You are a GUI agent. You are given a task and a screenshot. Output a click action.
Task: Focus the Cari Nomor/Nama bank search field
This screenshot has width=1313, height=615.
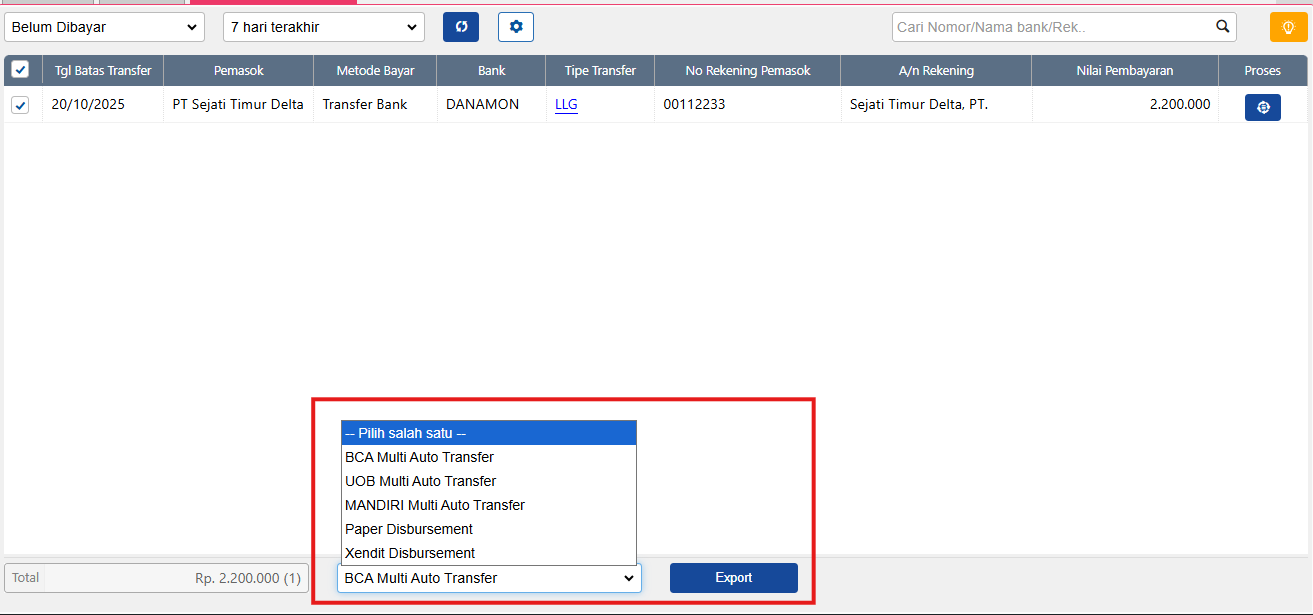(1050, 27)
